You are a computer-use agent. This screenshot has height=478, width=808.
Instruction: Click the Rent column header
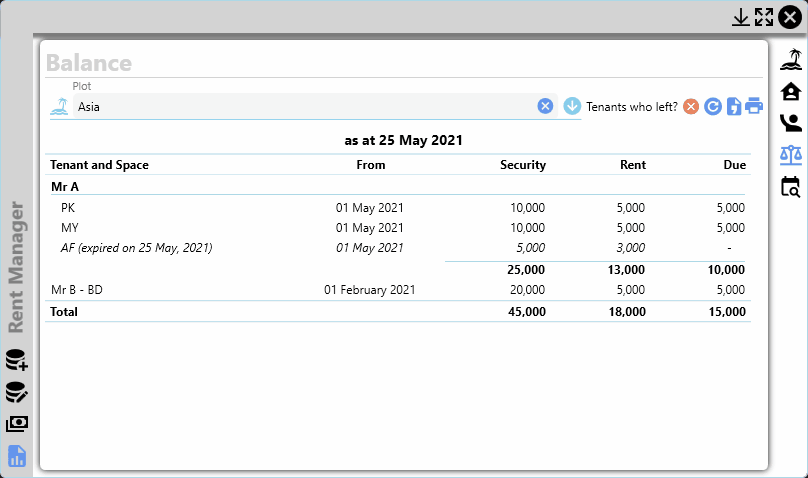point(633,165)
